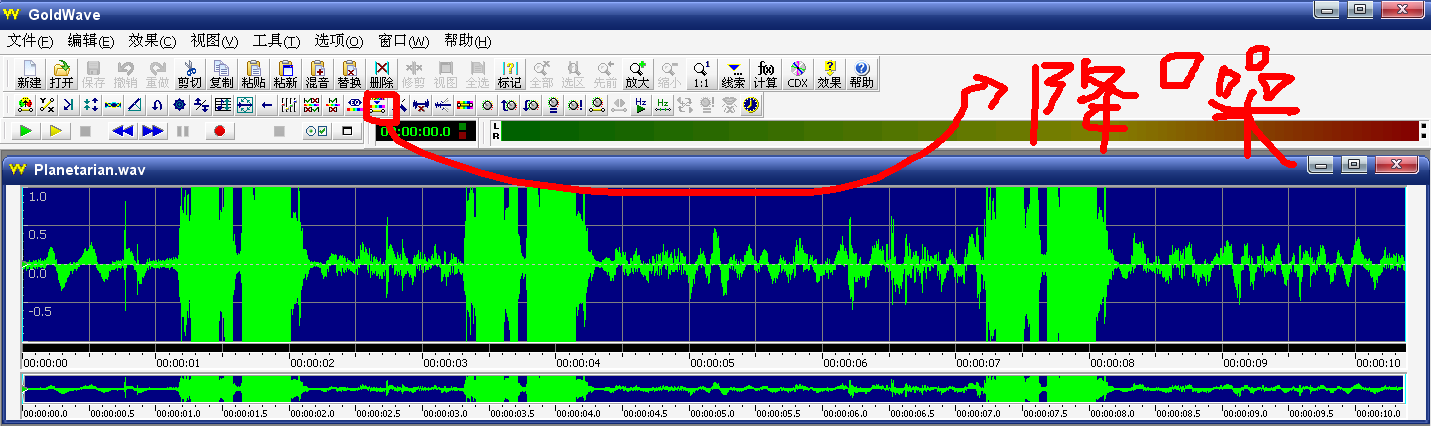Open the 效果(C) menu
This screenshot has height=426, width=1431.
[x=152, y=41]
